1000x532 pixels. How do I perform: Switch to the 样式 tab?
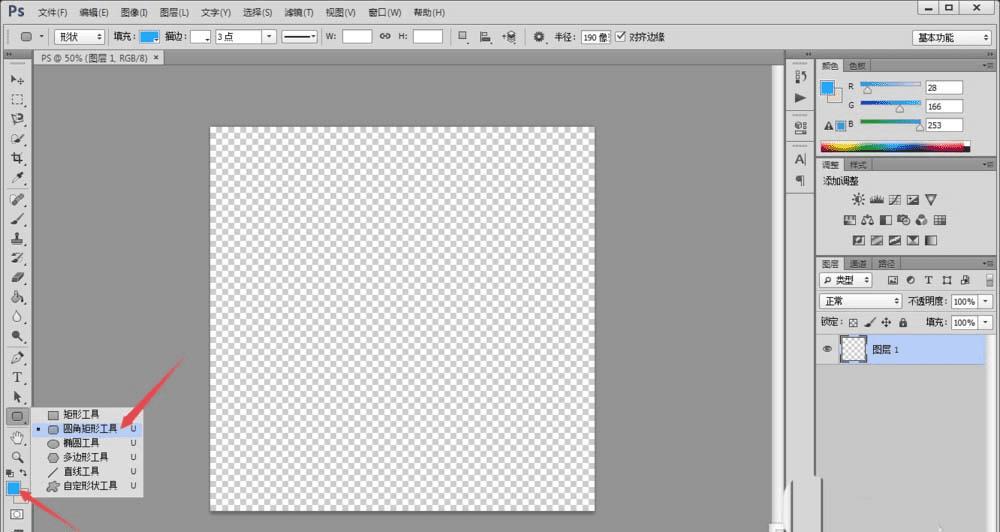coord(858,165)
